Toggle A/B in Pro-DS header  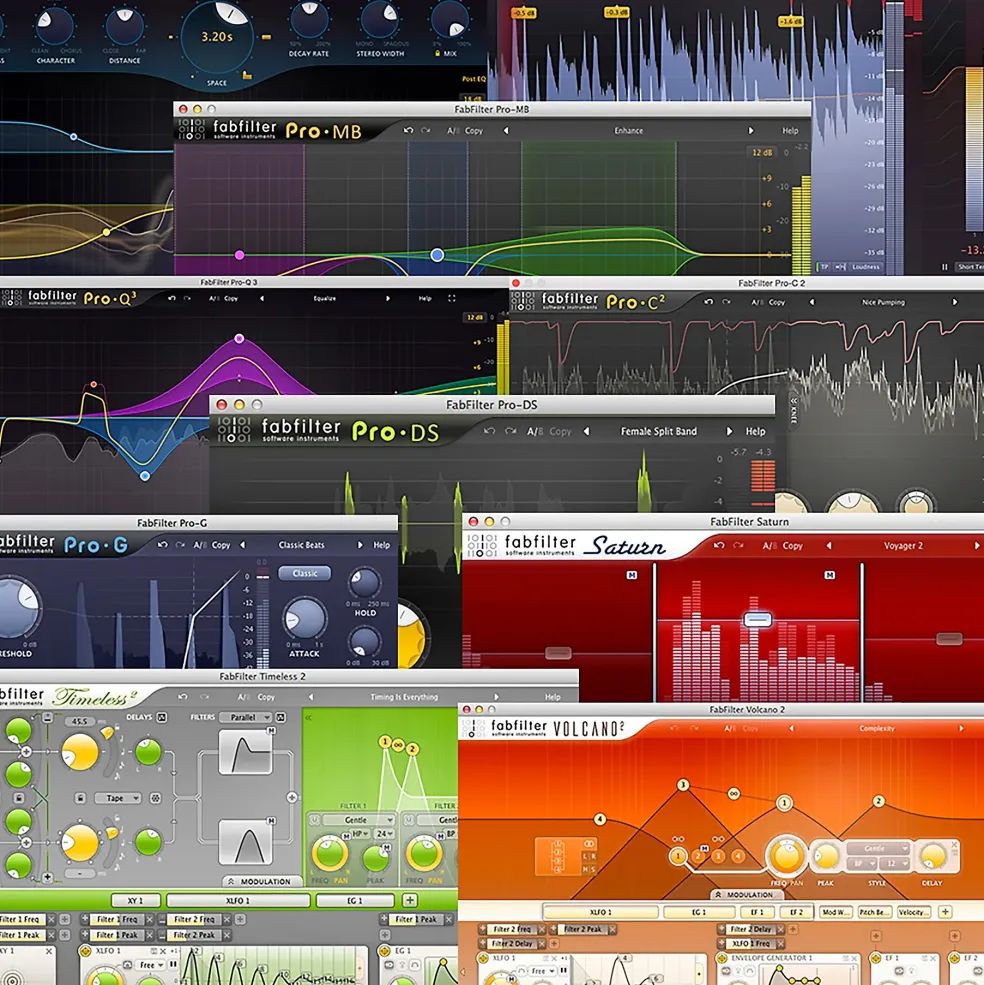pyautogui.click(x=535, y=431)
